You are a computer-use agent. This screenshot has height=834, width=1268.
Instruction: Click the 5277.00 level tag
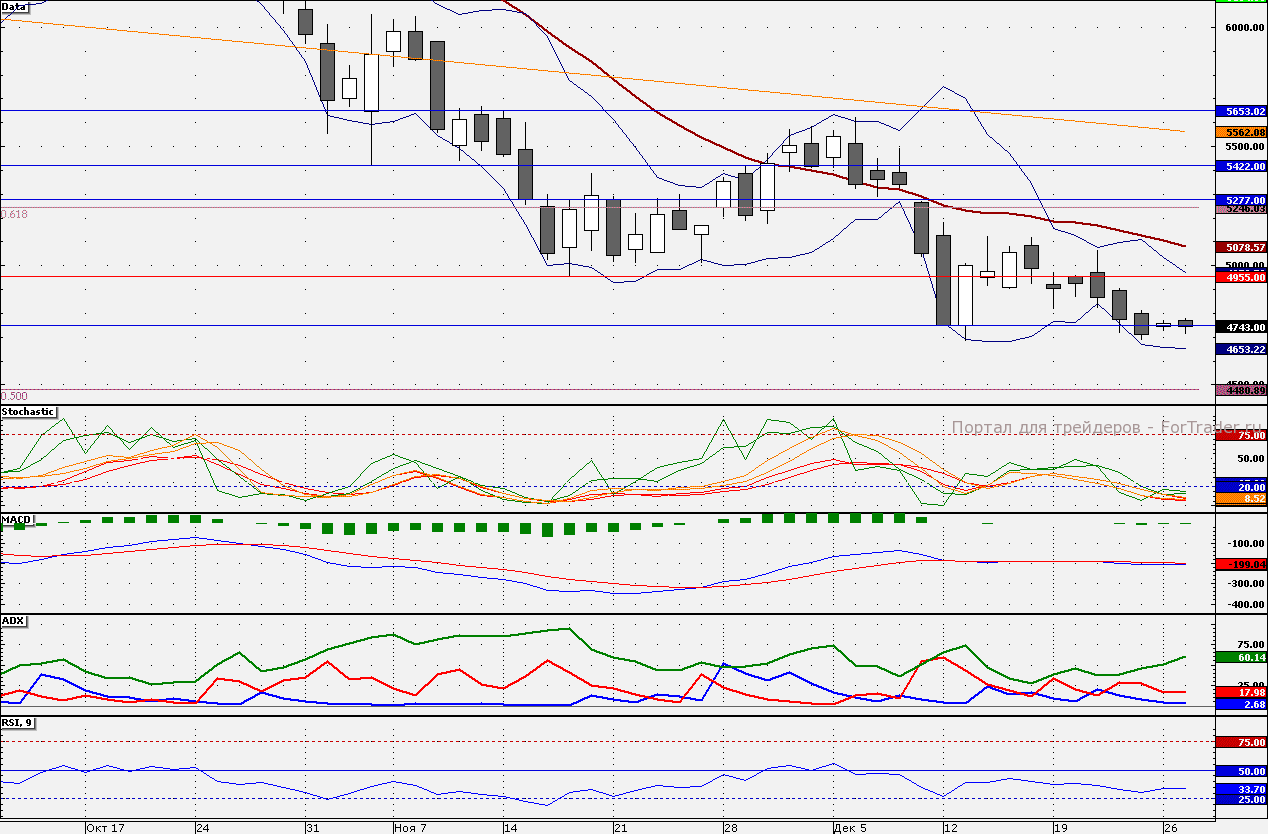[x=1241, y=200]
